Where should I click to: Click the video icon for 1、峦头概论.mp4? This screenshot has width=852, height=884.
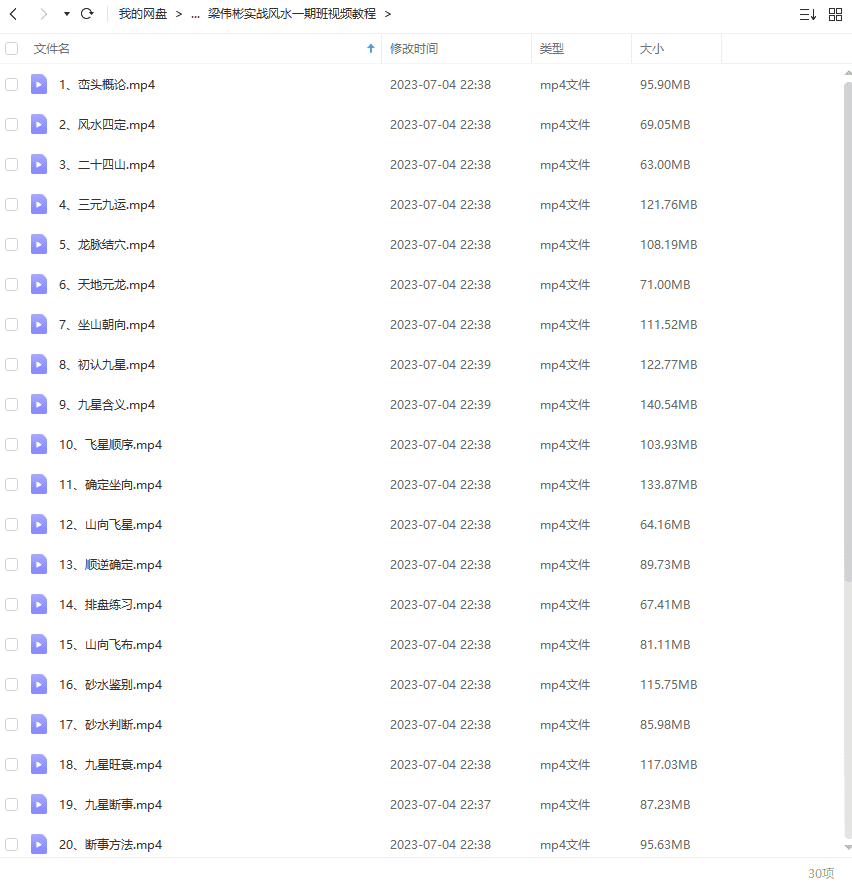39,85
